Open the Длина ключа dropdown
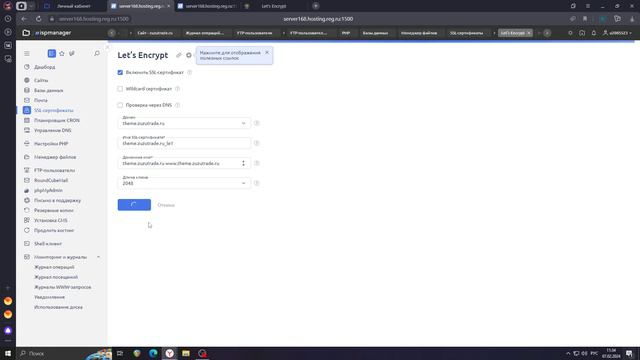This screenshot has width=640, height=360. coord(184,182)
